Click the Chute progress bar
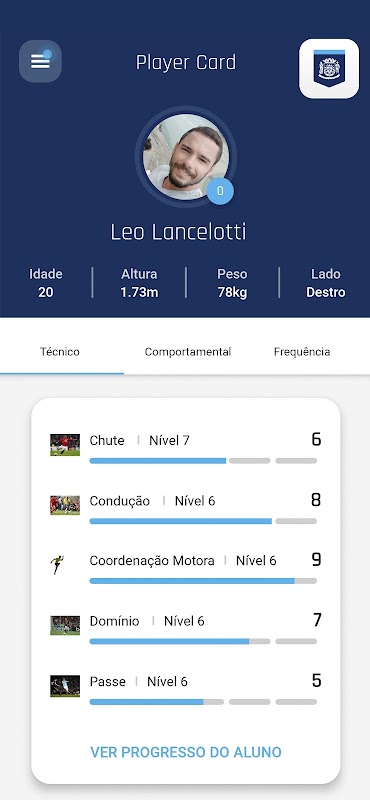Viewport: 370px width, 800px height. click(x=203, y=461)
